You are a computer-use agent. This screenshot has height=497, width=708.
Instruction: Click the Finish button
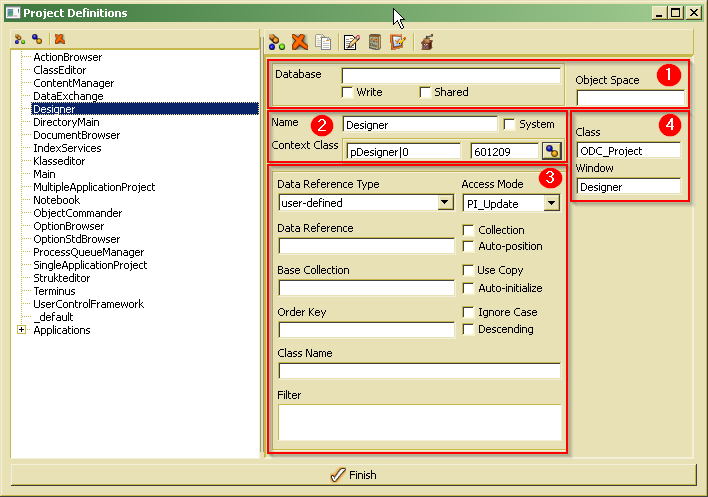pos(353,474)
